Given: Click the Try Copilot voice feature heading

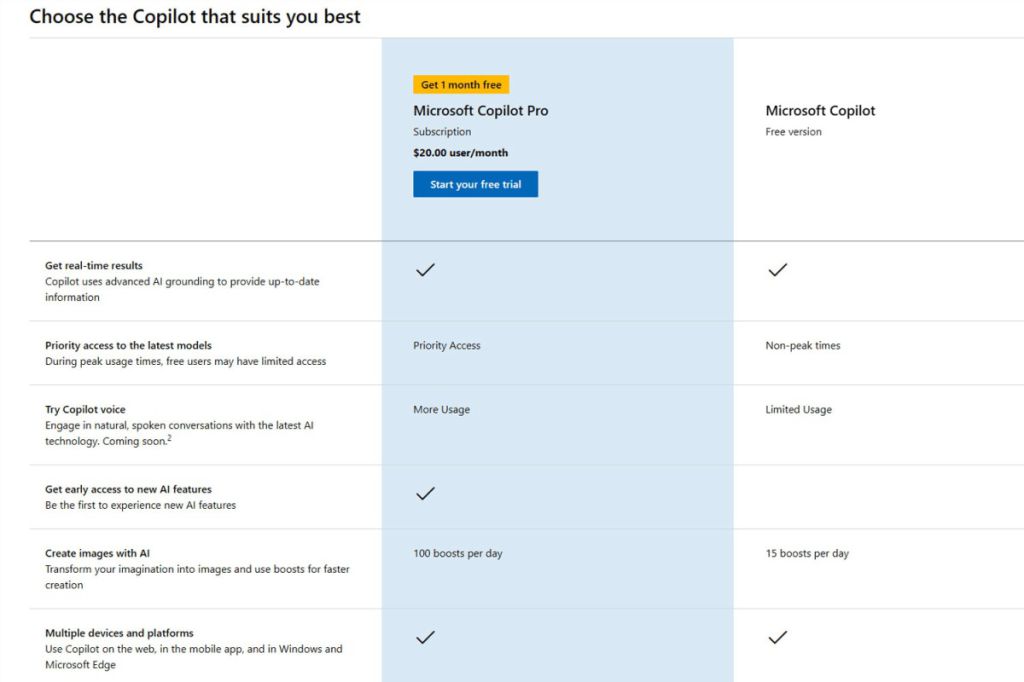Looking at the screenshot, I should pyautogui.click(x=85, y=410).
